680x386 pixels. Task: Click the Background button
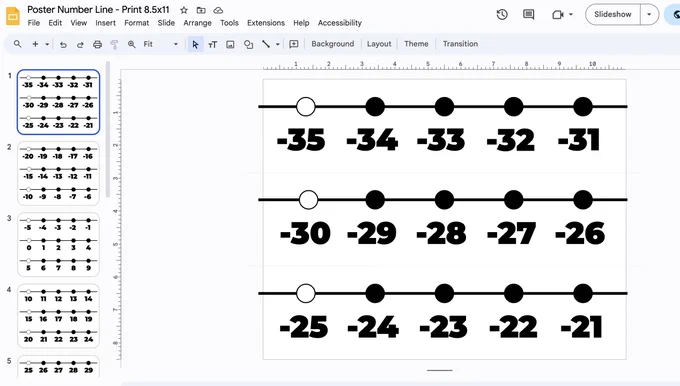pyautogui.click(x=333, y=44)
